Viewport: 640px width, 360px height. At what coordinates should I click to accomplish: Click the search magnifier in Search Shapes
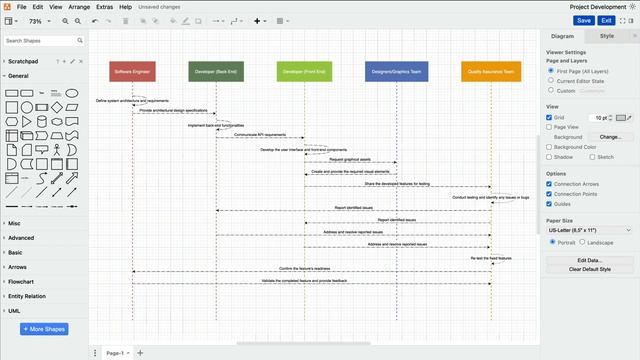(x=80, y=40)
